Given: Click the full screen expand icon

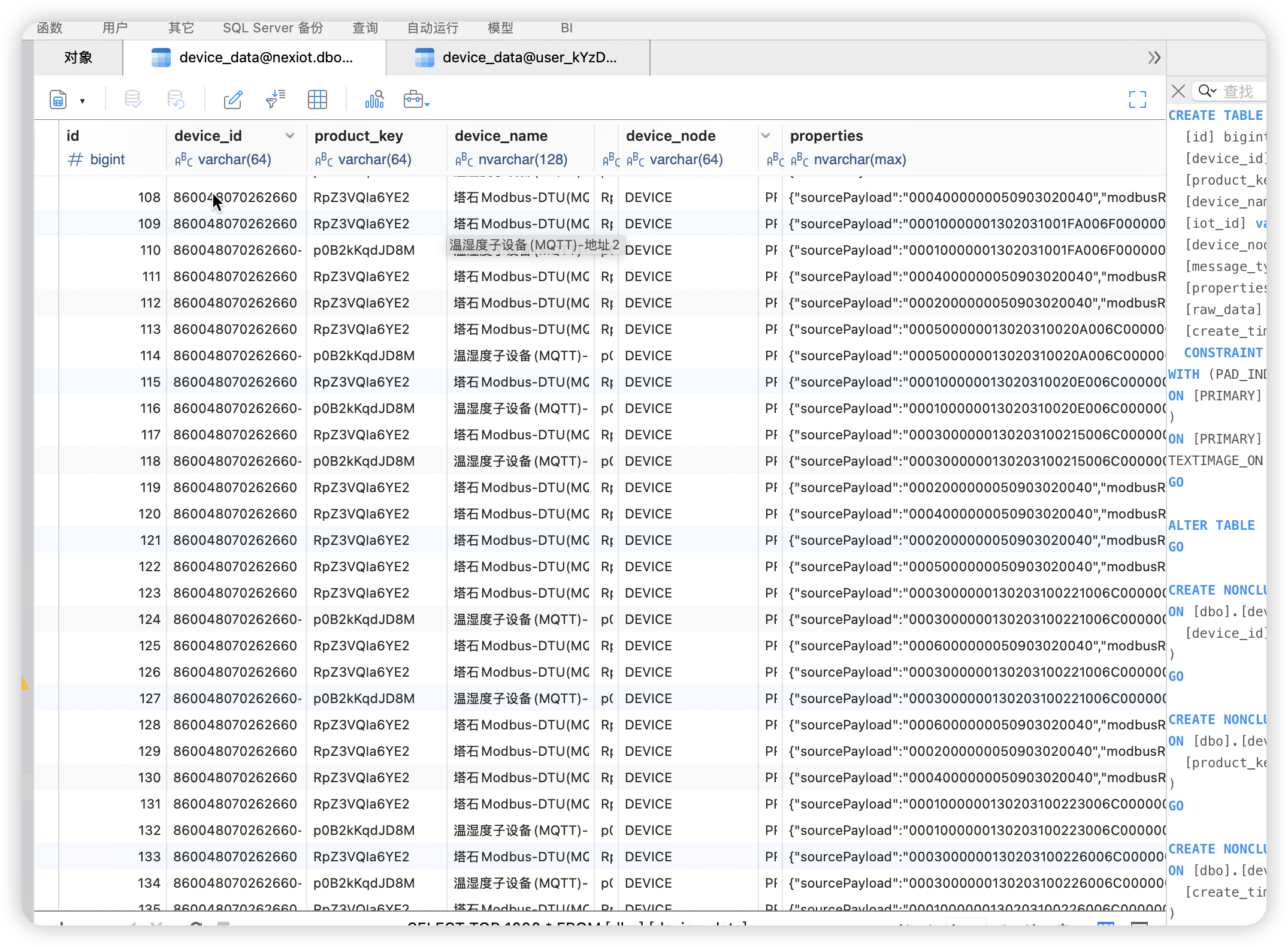Looking at the screenshot, I should [x=1137, y=99].
